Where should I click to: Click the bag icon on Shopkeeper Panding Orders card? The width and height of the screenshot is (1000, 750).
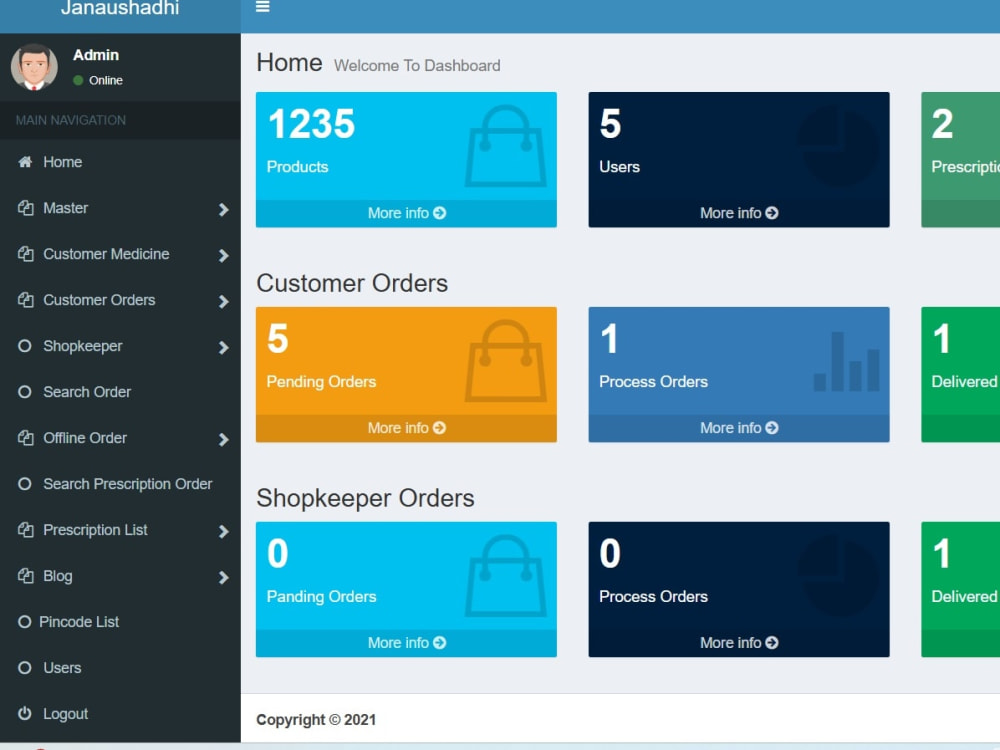pyautogui.click(x=506, y=576)
